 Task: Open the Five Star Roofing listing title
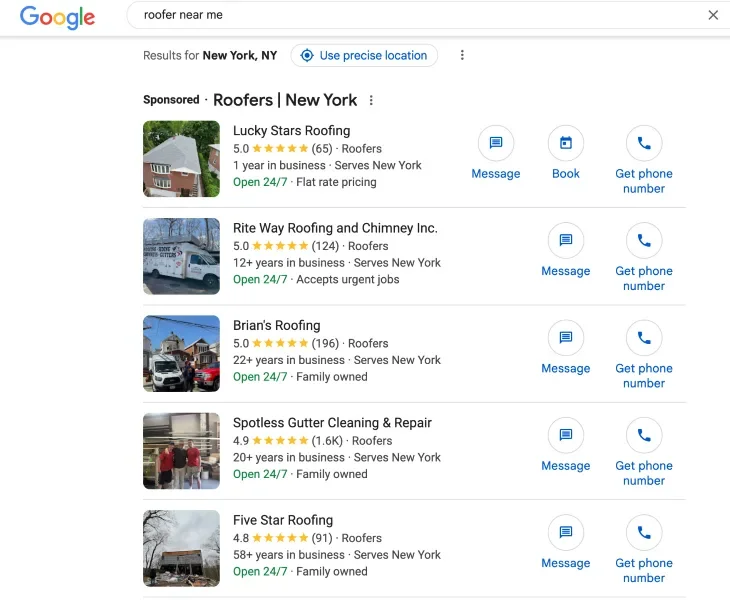pos(283,520)
